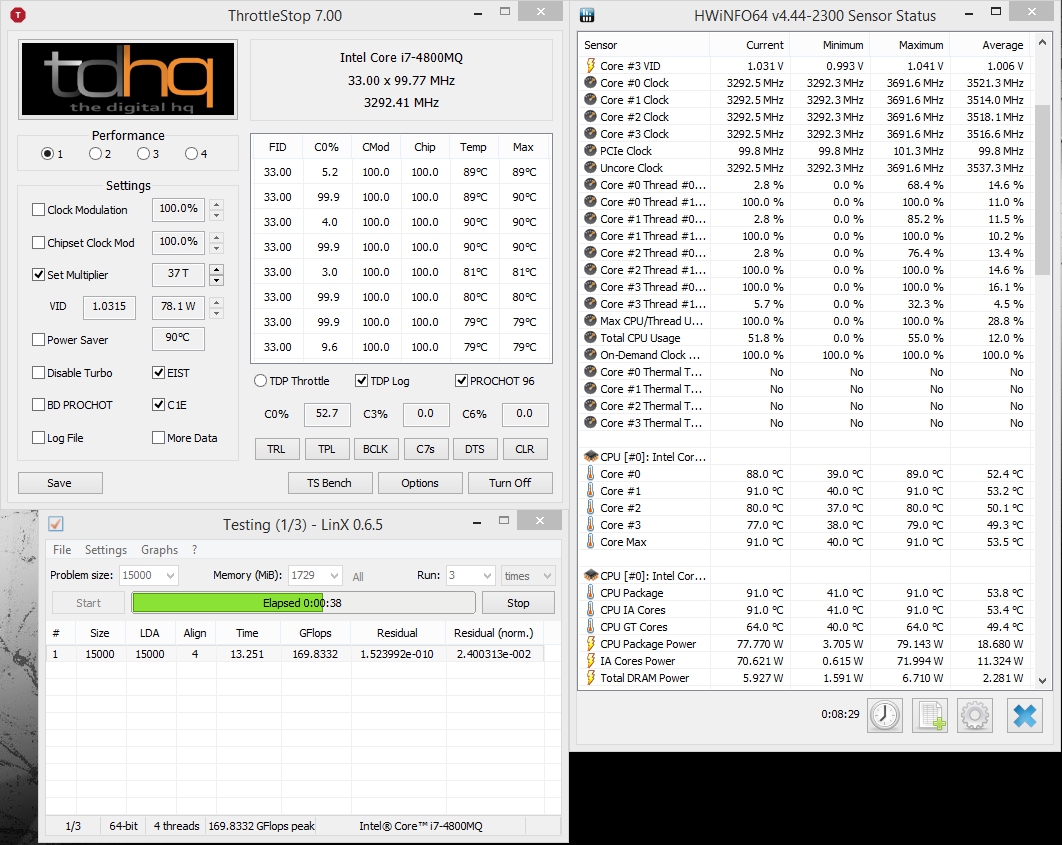Click the Core #0 Clock sensor icon
This screenshot has height=845, width=1062.
(x=590, y=83)
